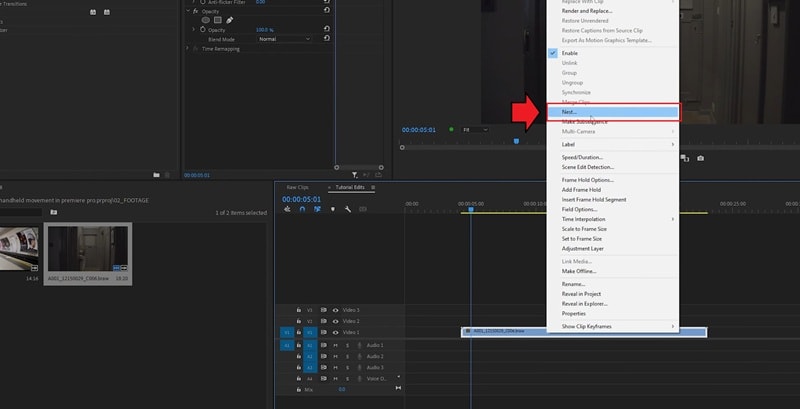800x409 pixels.
Task: Open the Time Interpolation submenu
Action: click(612, 219)
